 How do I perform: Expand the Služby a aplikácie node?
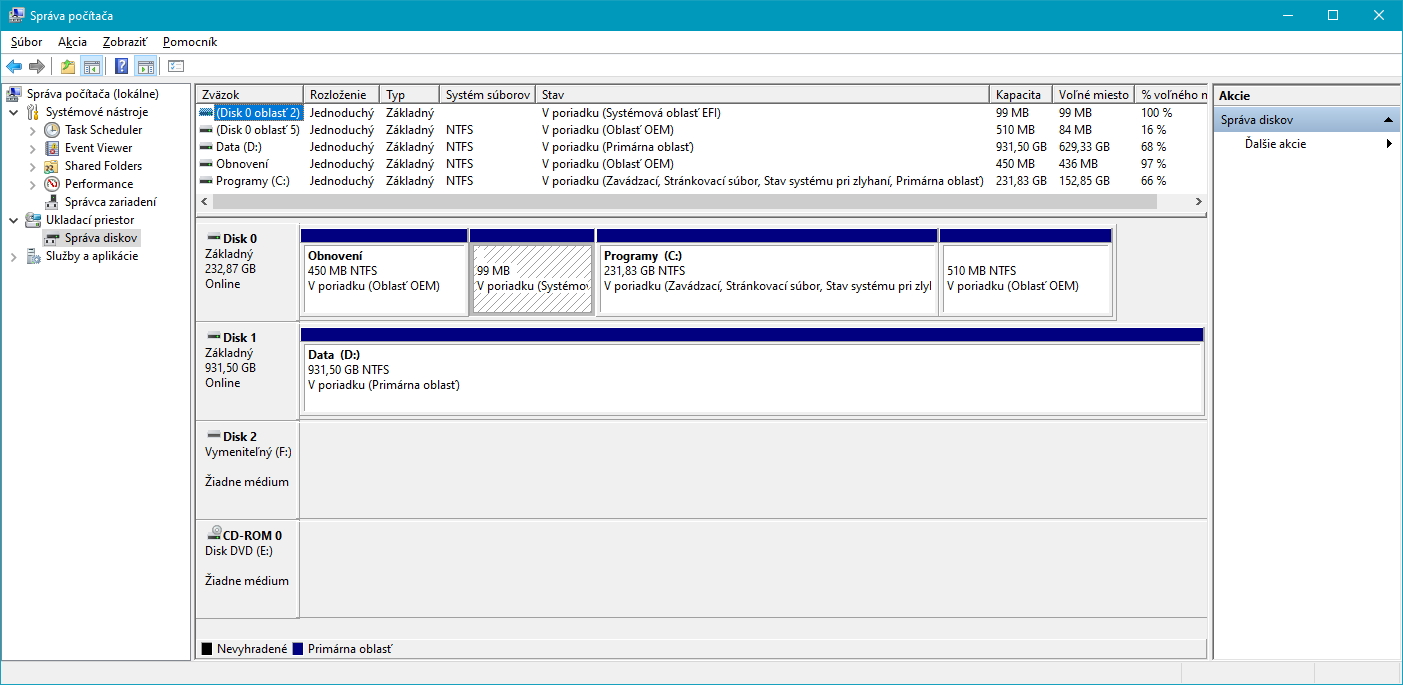(x=14, y=256)
